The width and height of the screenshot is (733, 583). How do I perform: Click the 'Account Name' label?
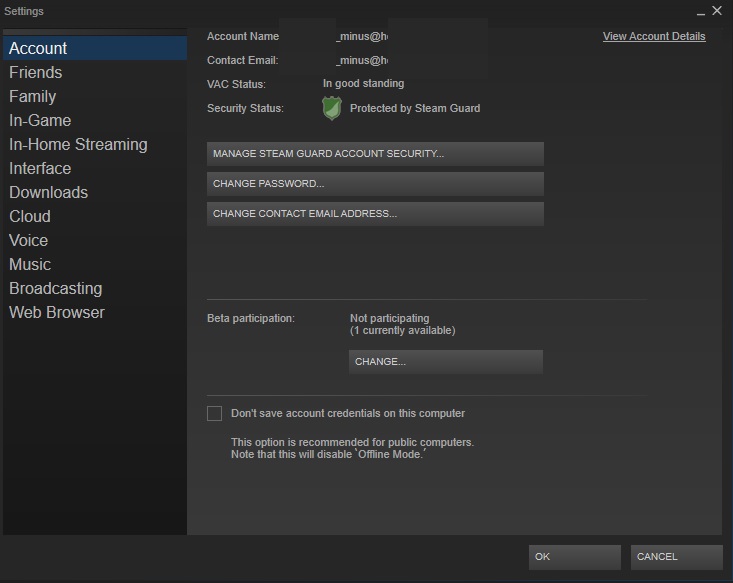coord(243,36)
